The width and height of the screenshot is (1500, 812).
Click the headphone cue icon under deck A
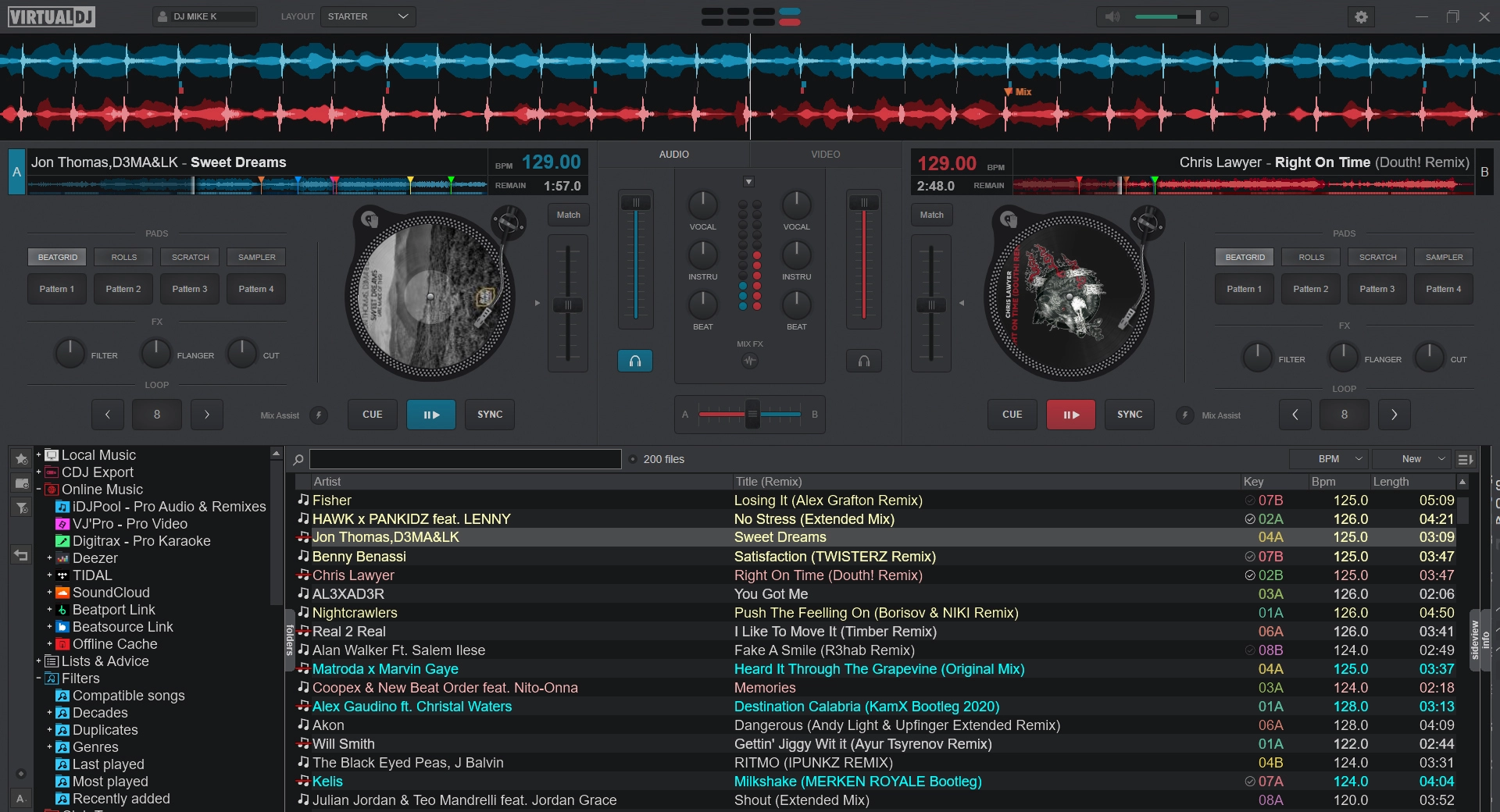635,361
